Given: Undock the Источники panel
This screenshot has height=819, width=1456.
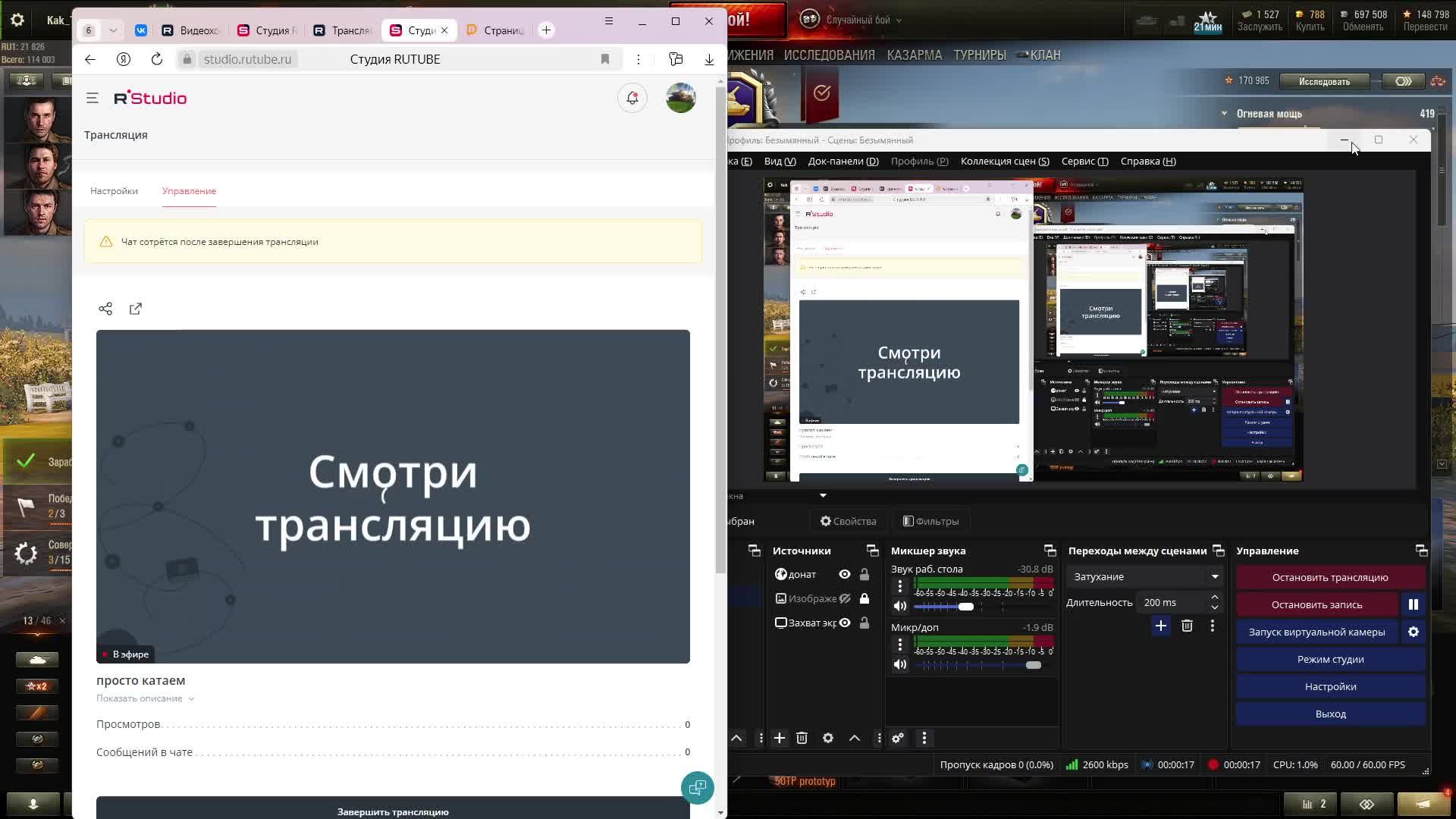Looking at the screenshot, I should (x=873, y=551).
